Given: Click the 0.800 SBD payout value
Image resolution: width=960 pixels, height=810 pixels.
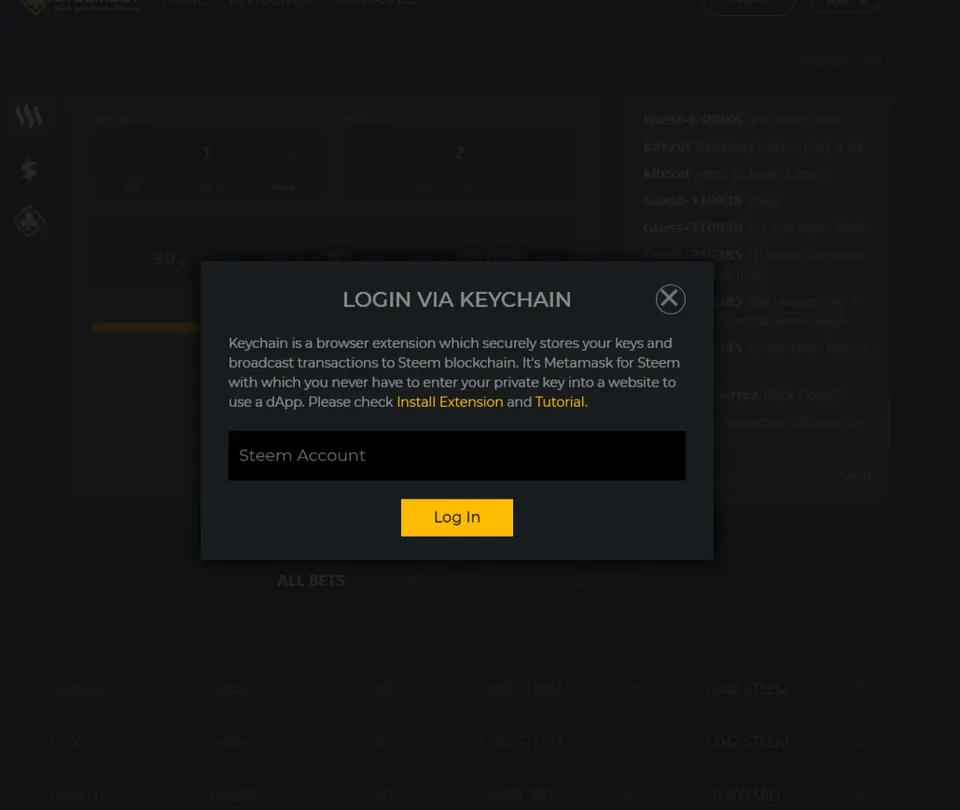Looking at the screenshot, I should tap(746, 795).
